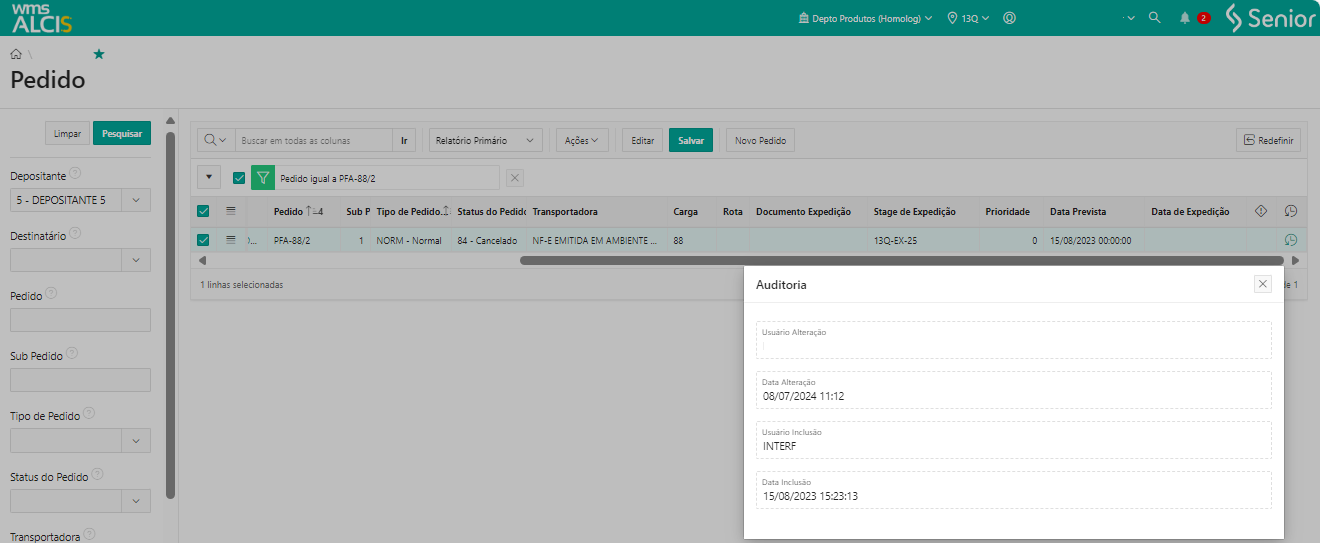Close the Auditoria dialog

coord(1263,284)
